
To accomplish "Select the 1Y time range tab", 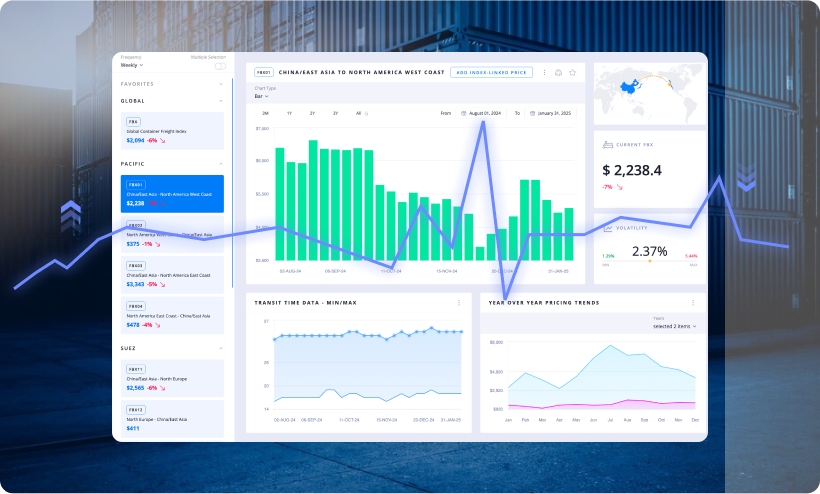I will click(289, 114).
